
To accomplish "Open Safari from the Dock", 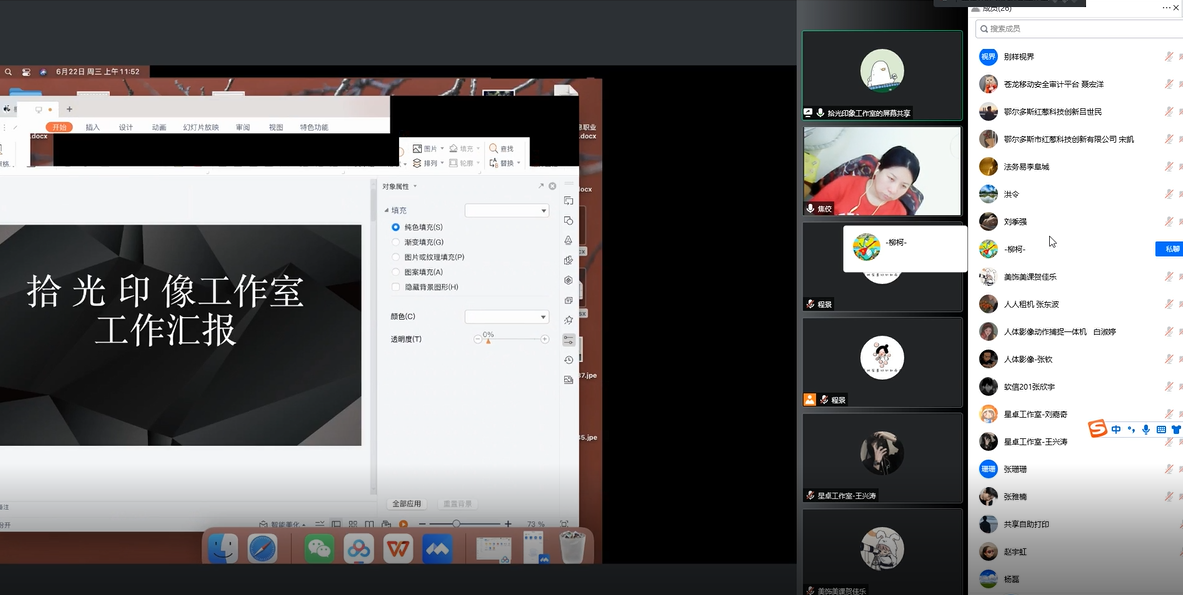I will click(x=263, y=548).
